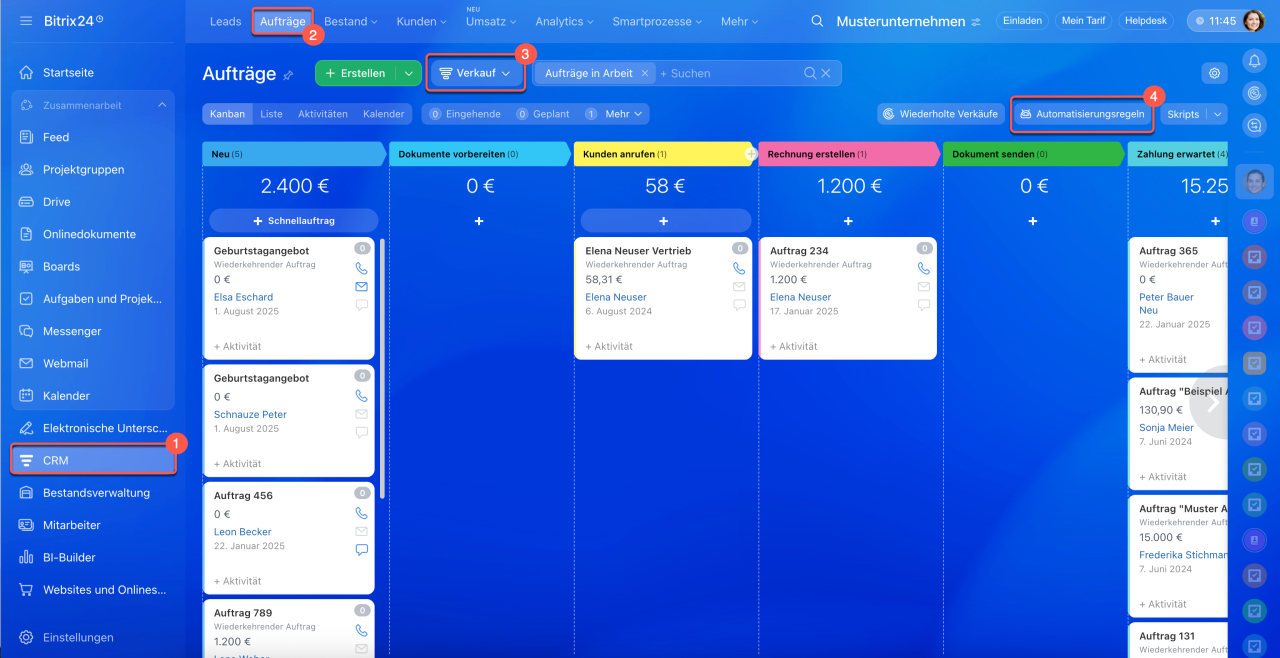Pin the Aufträge page with the pin icon
This screenshot has height=658, width=1280.
pos(288,74)
